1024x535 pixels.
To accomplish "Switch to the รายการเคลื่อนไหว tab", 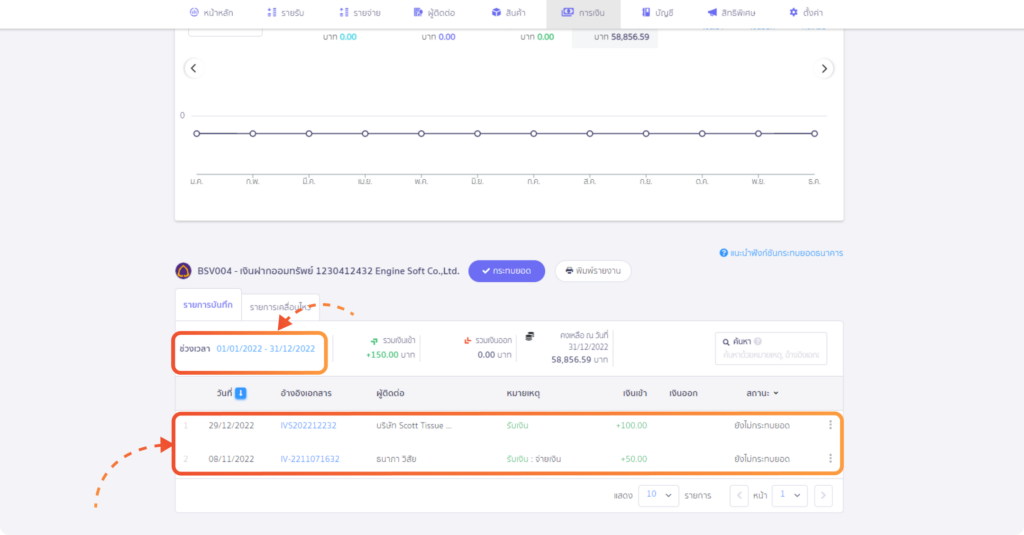I will 281,306.
